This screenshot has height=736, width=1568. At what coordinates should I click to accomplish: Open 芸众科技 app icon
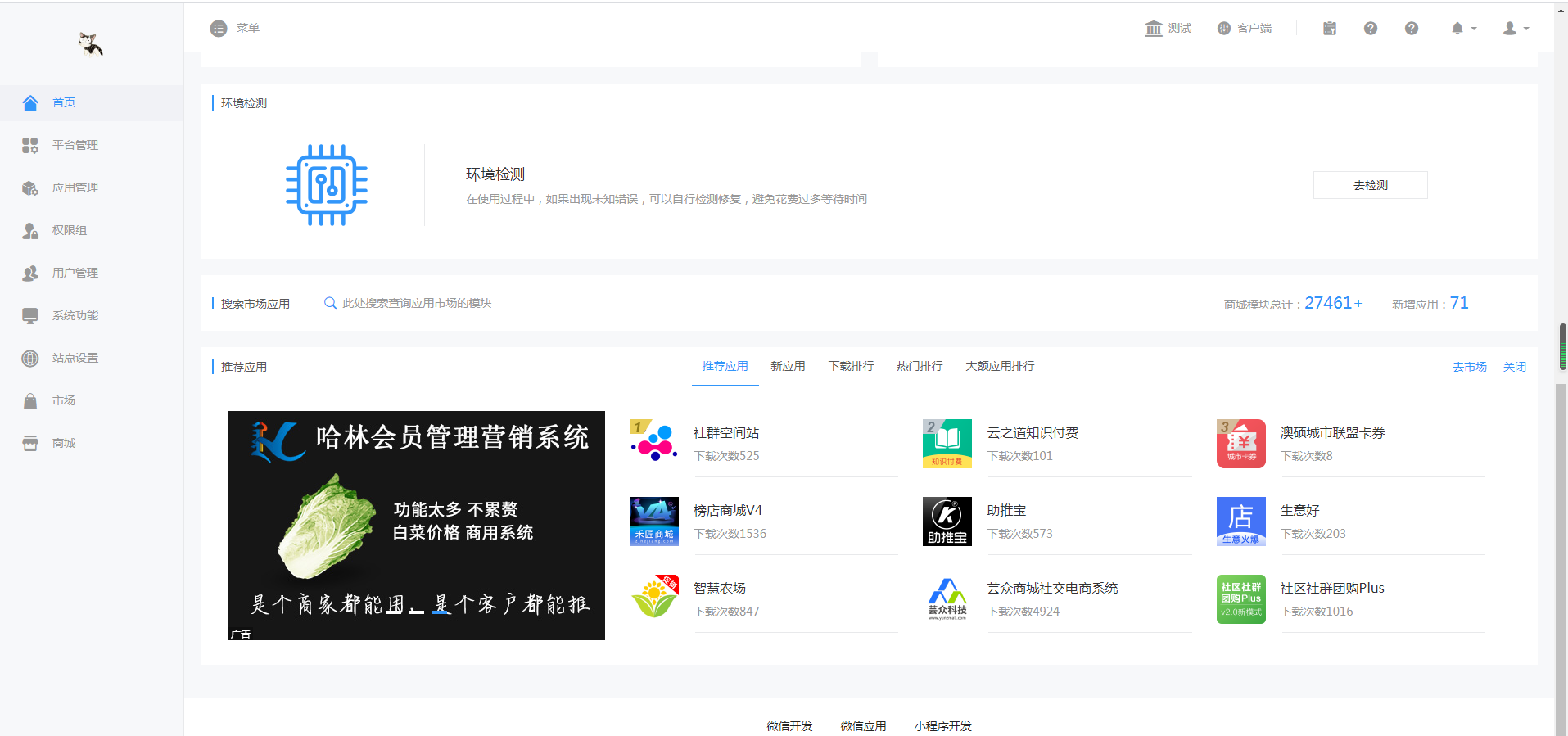947,599
